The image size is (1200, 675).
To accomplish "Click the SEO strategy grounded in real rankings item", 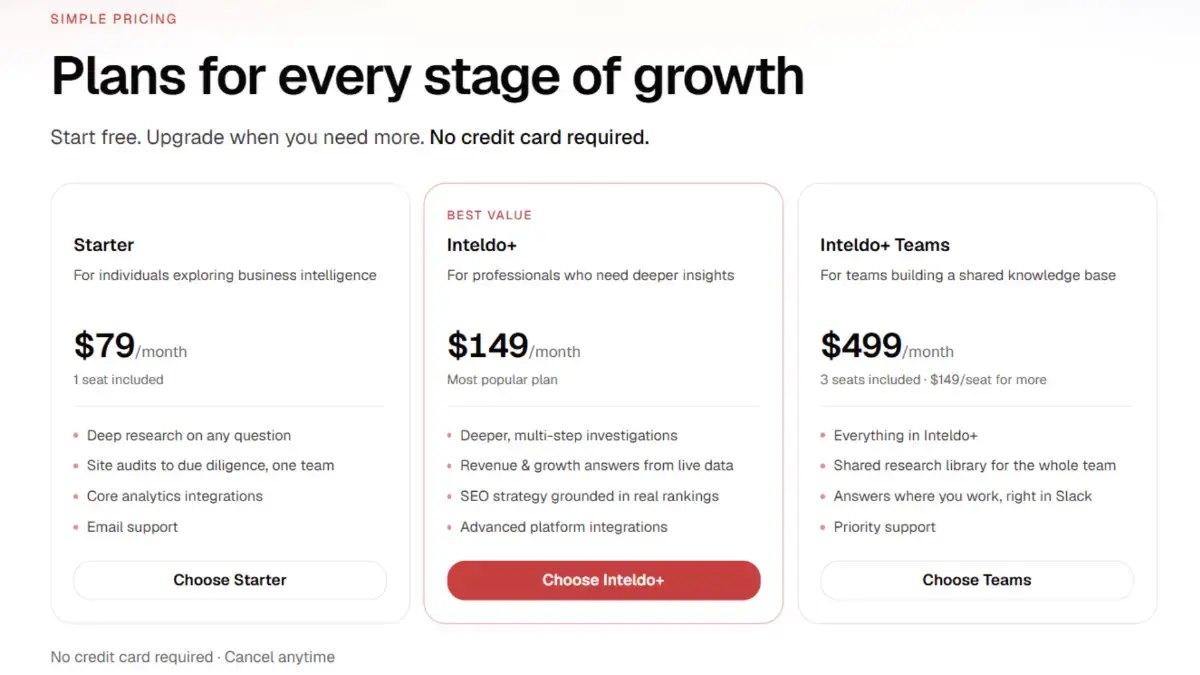I will [x=589, y=496].
